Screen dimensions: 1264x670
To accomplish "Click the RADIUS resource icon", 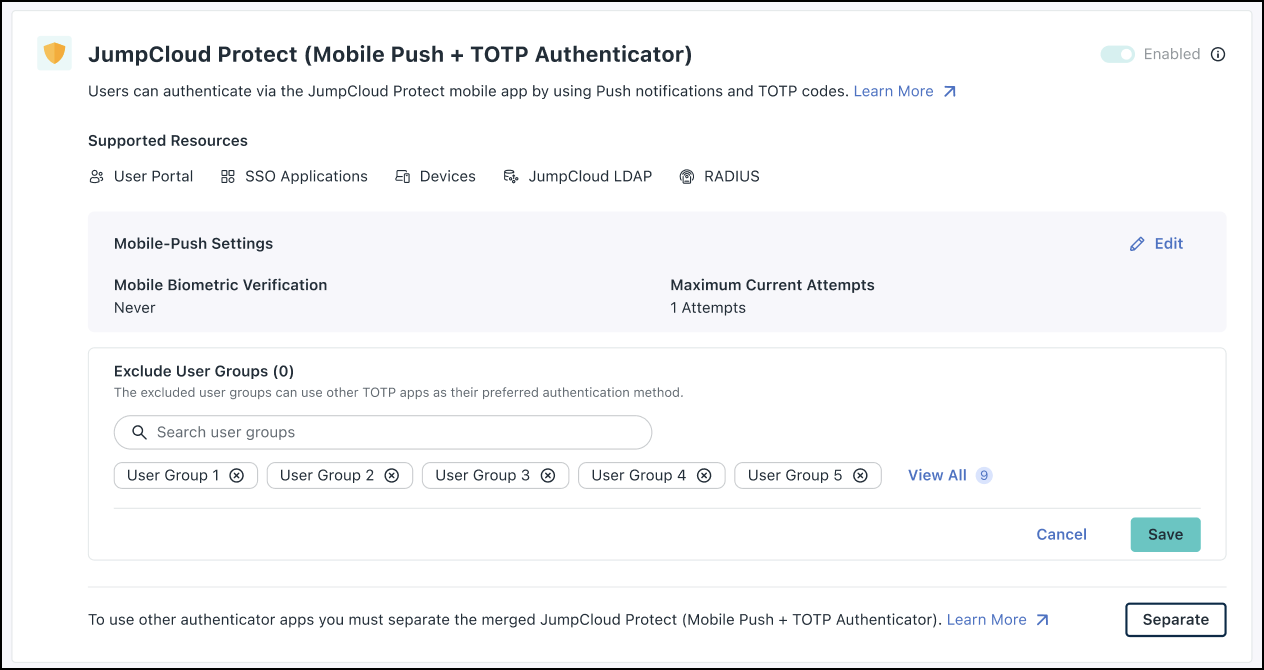I will click(x=687, y=176).
